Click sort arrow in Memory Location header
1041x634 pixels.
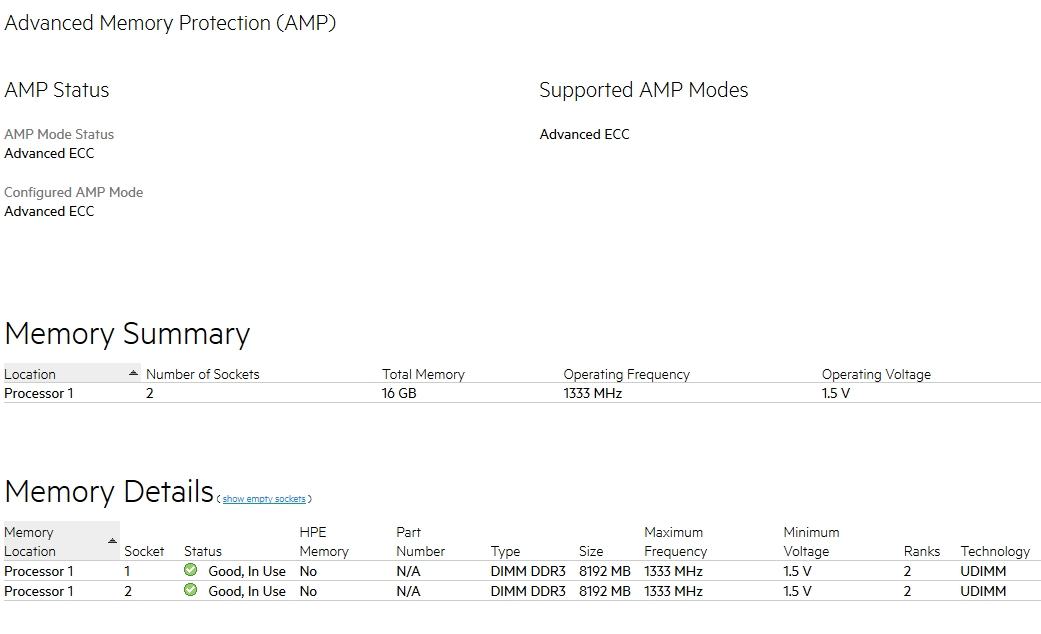click(112, 541)
